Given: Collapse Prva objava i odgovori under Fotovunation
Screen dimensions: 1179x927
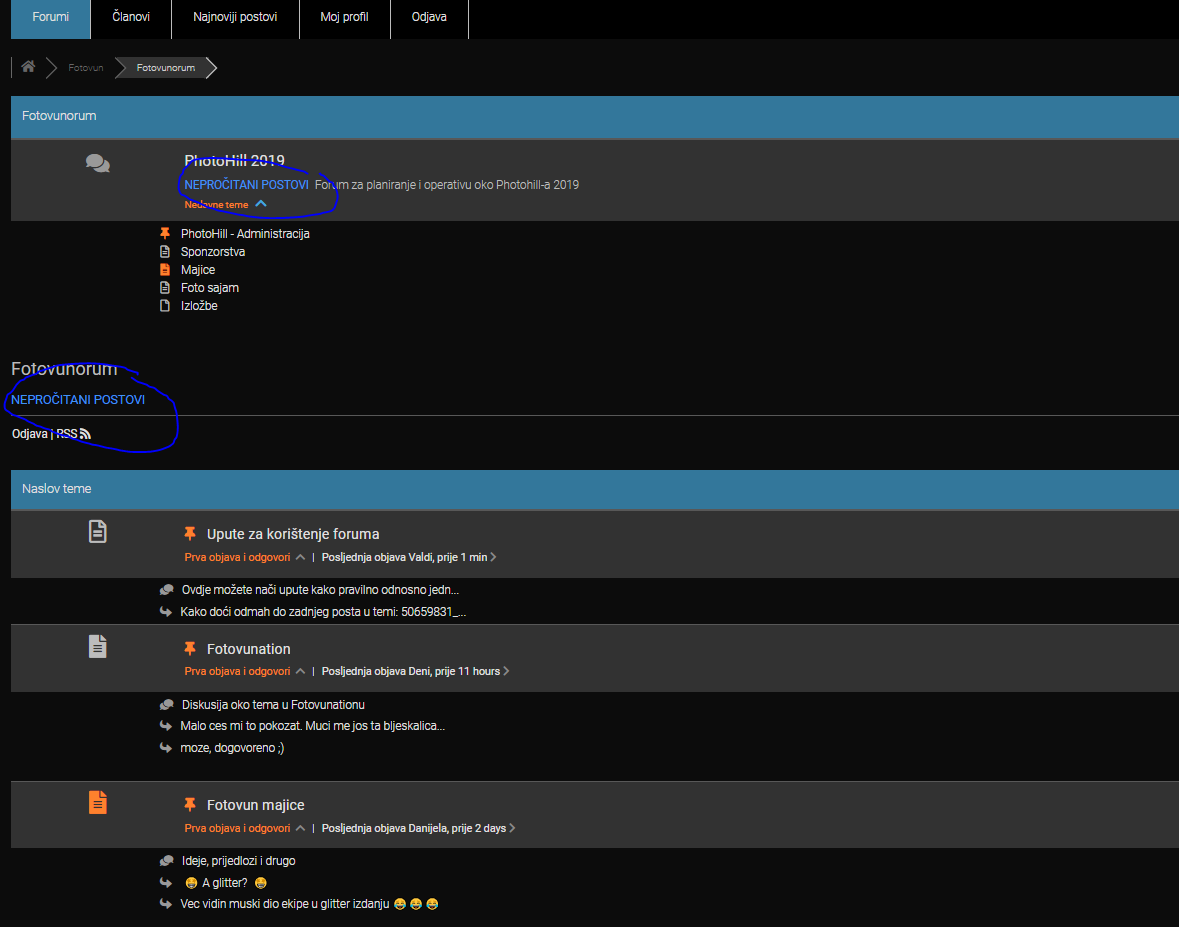Looking at the screenshot, I should click(x=300, y=671).
